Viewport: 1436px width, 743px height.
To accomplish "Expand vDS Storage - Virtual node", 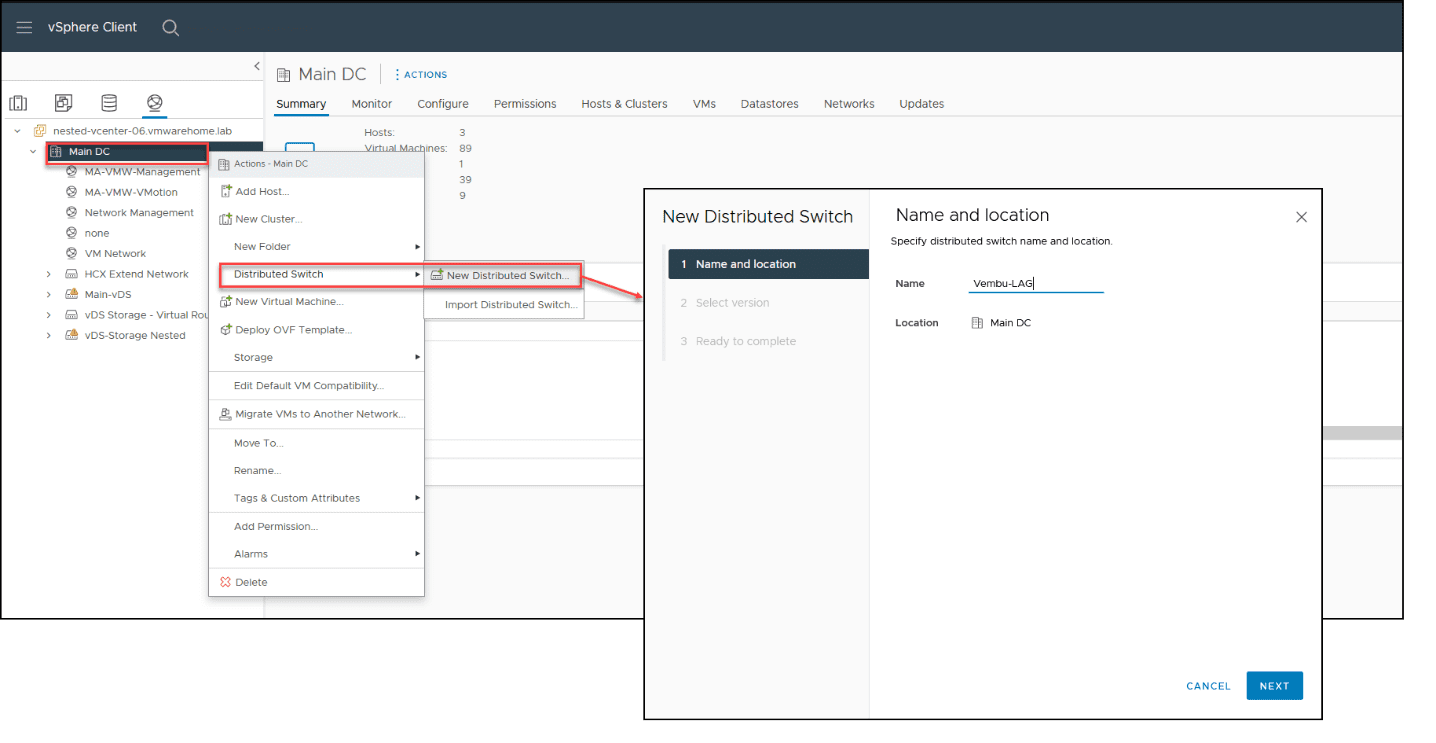I will point(48,315).
